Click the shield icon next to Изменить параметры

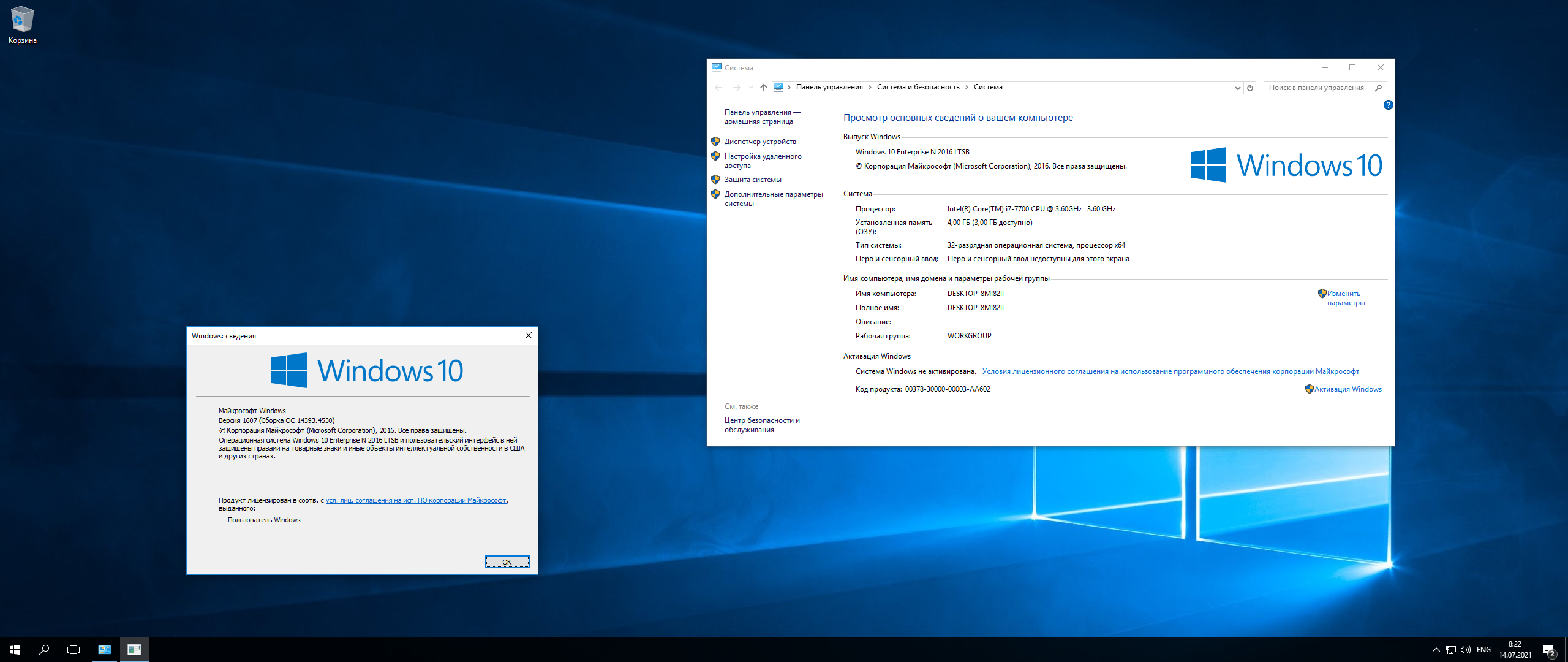pos(1322,293)
